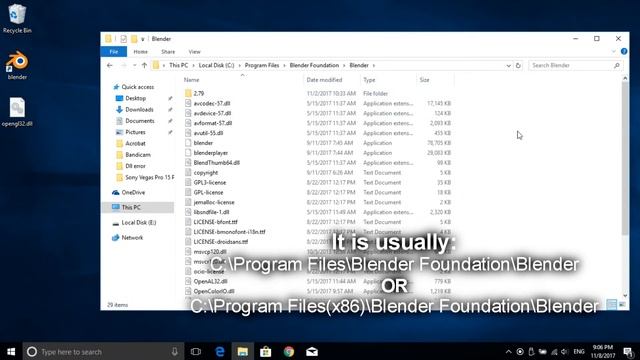Open the Customize Quick Access Toolbar dropdown
640x360 pixels.
(x=143, y=39)
